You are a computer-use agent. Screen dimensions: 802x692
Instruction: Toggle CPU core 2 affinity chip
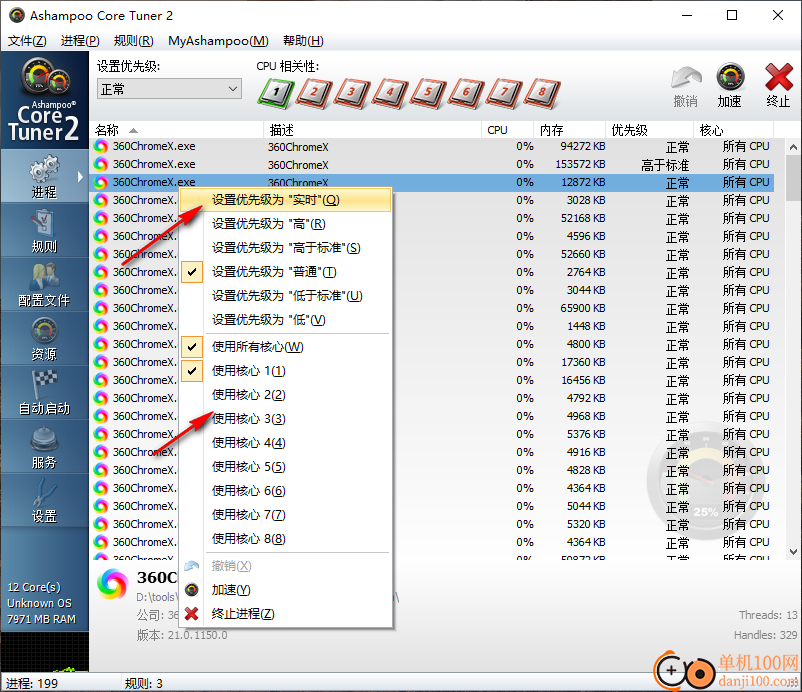coord(314,93)
